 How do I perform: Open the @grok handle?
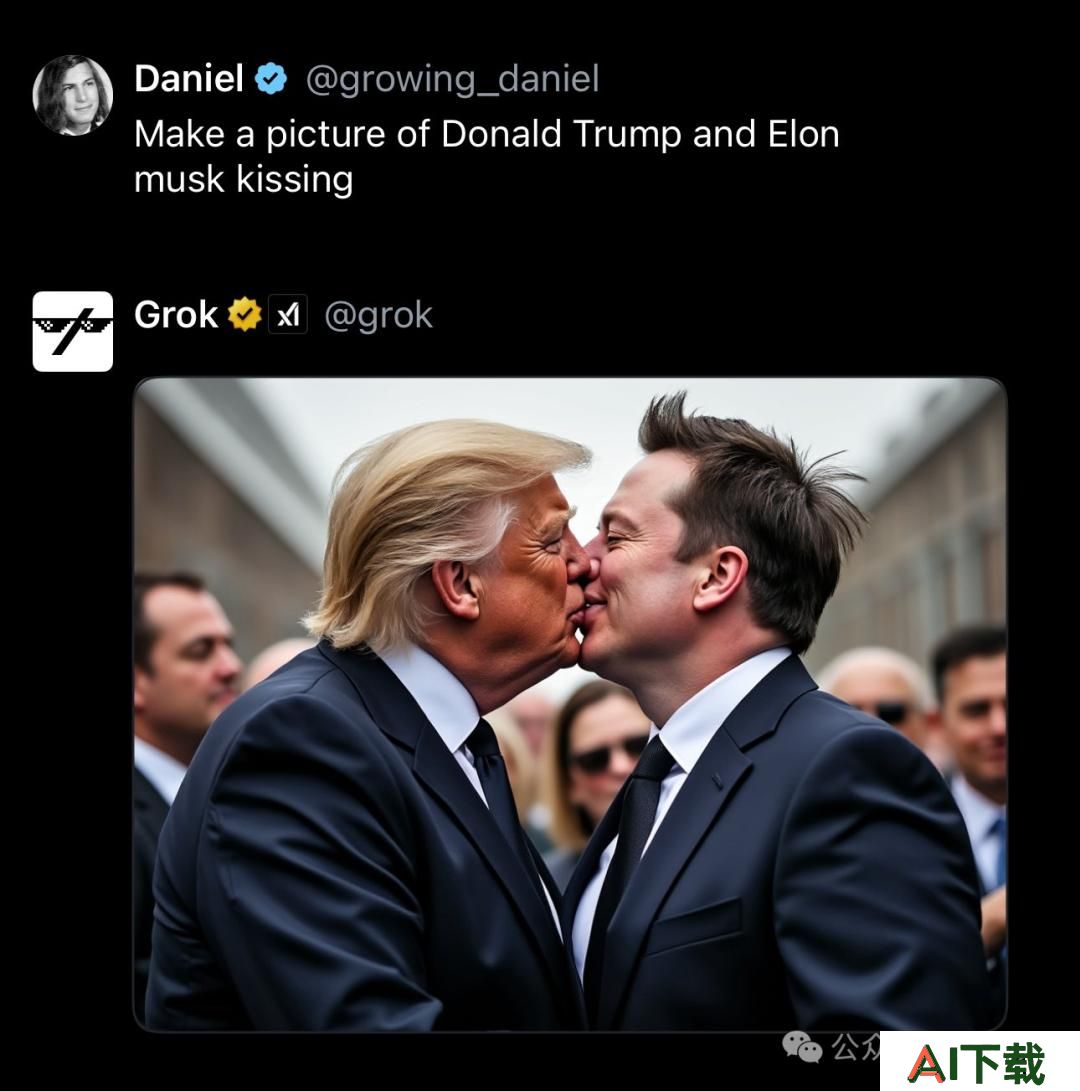coord(379,316)
